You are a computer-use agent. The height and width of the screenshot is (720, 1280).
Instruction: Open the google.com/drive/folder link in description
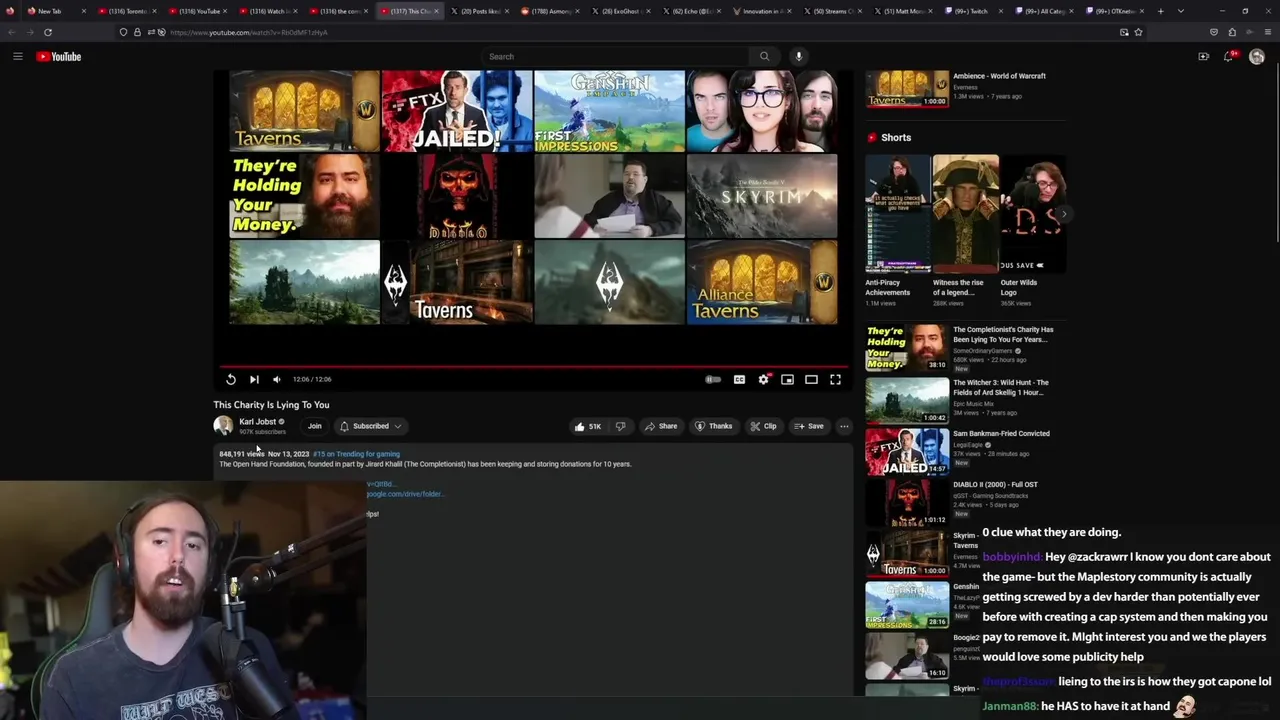405,494
